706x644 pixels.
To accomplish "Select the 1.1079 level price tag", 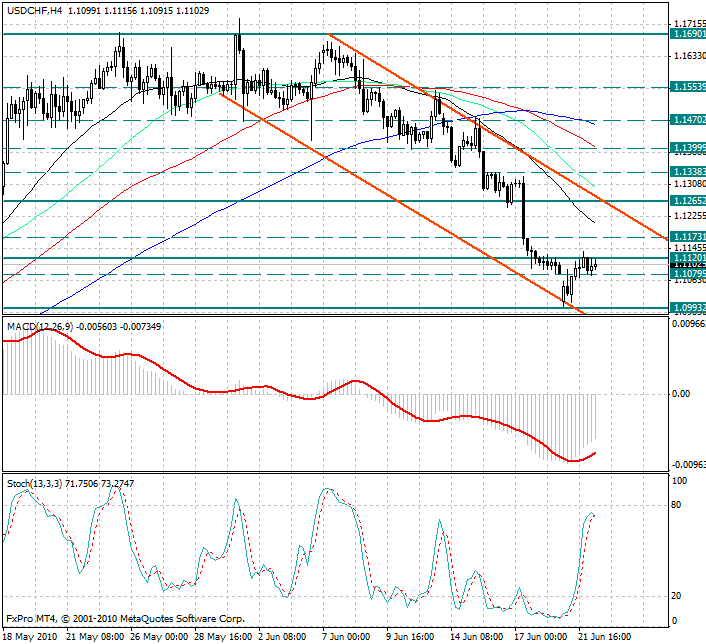I will point(688,274).
